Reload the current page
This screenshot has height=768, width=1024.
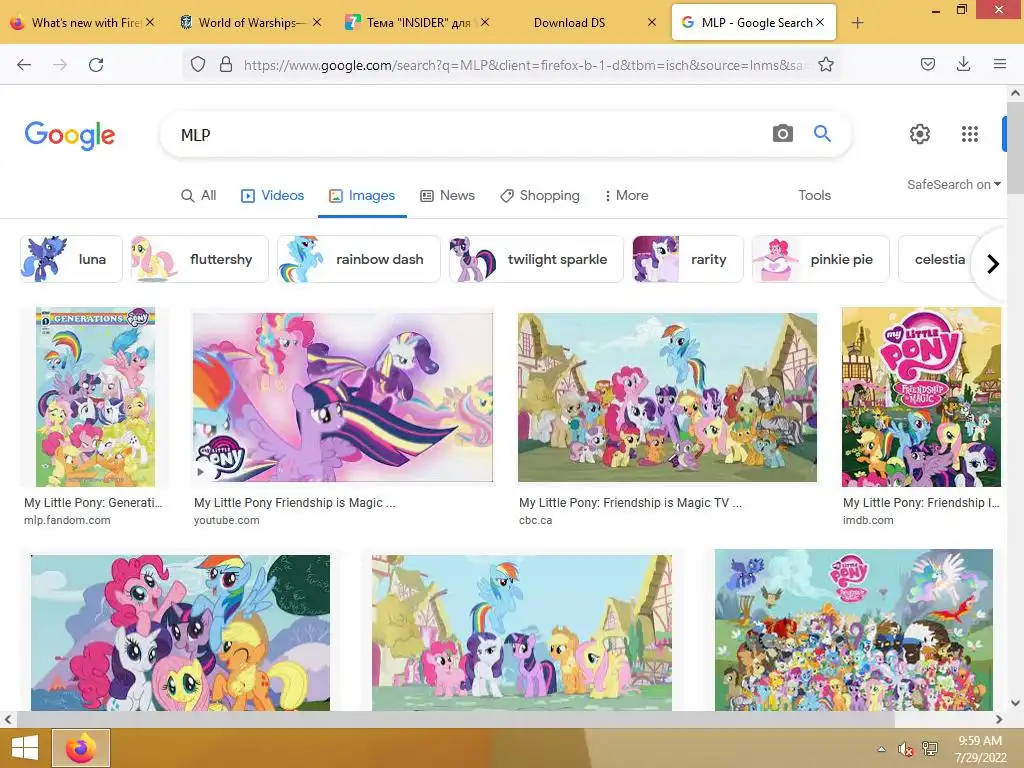click(x=96, y=64)
